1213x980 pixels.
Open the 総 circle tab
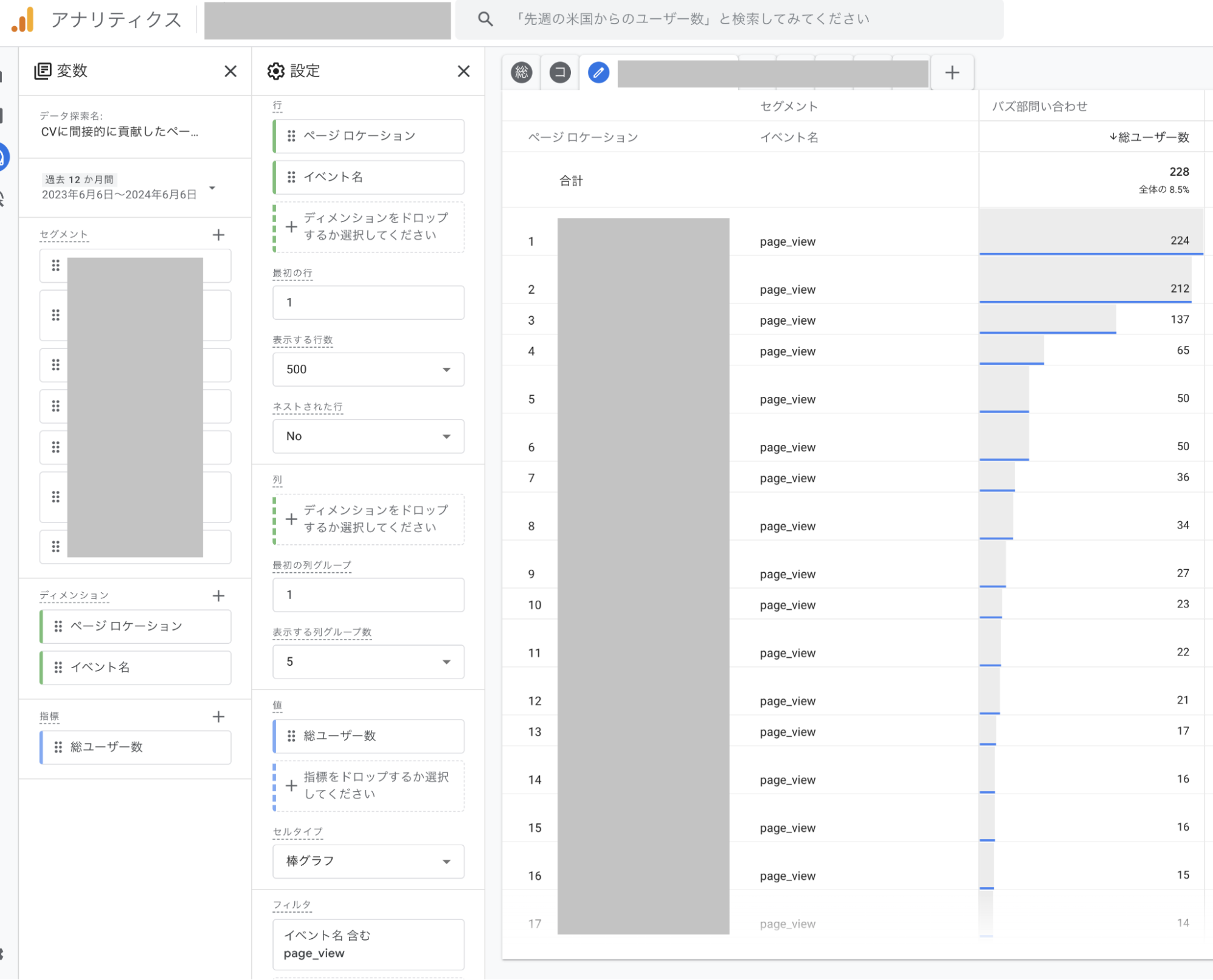coord(521,73)
